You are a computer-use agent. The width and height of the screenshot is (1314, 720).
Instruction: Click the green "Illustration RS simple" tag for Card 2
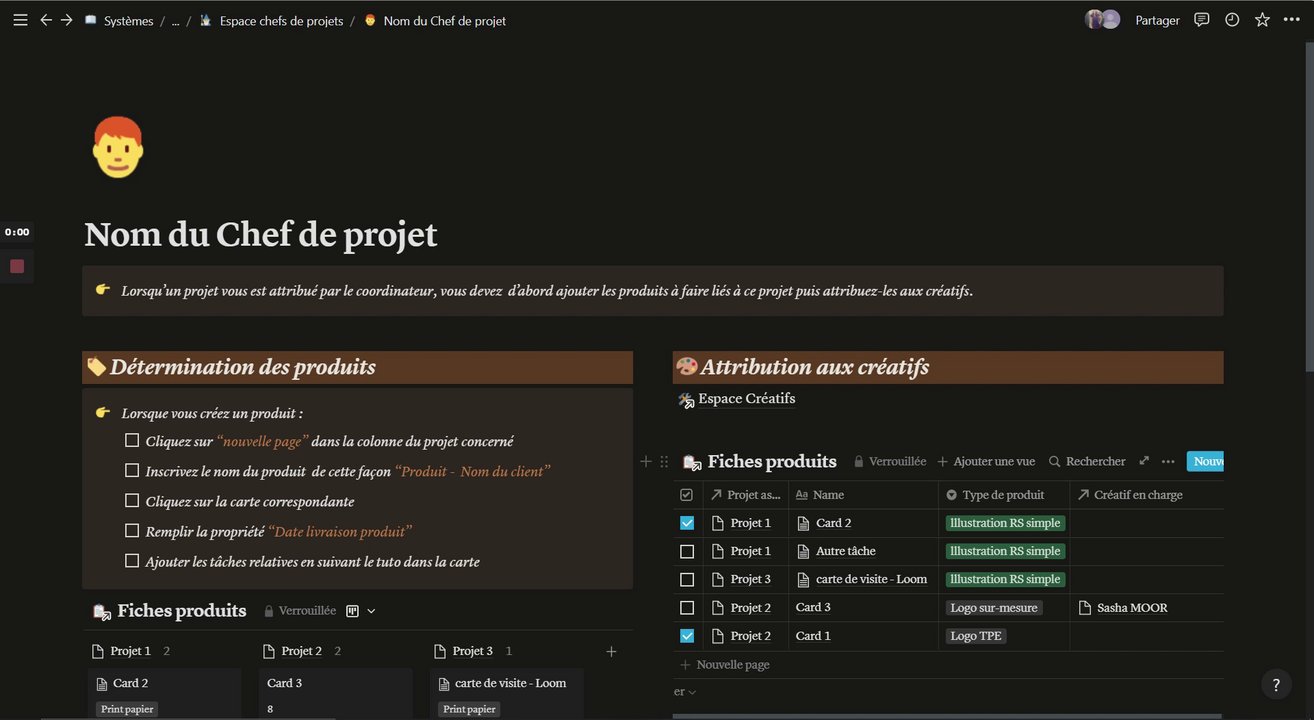click(x=1004, y=523)
